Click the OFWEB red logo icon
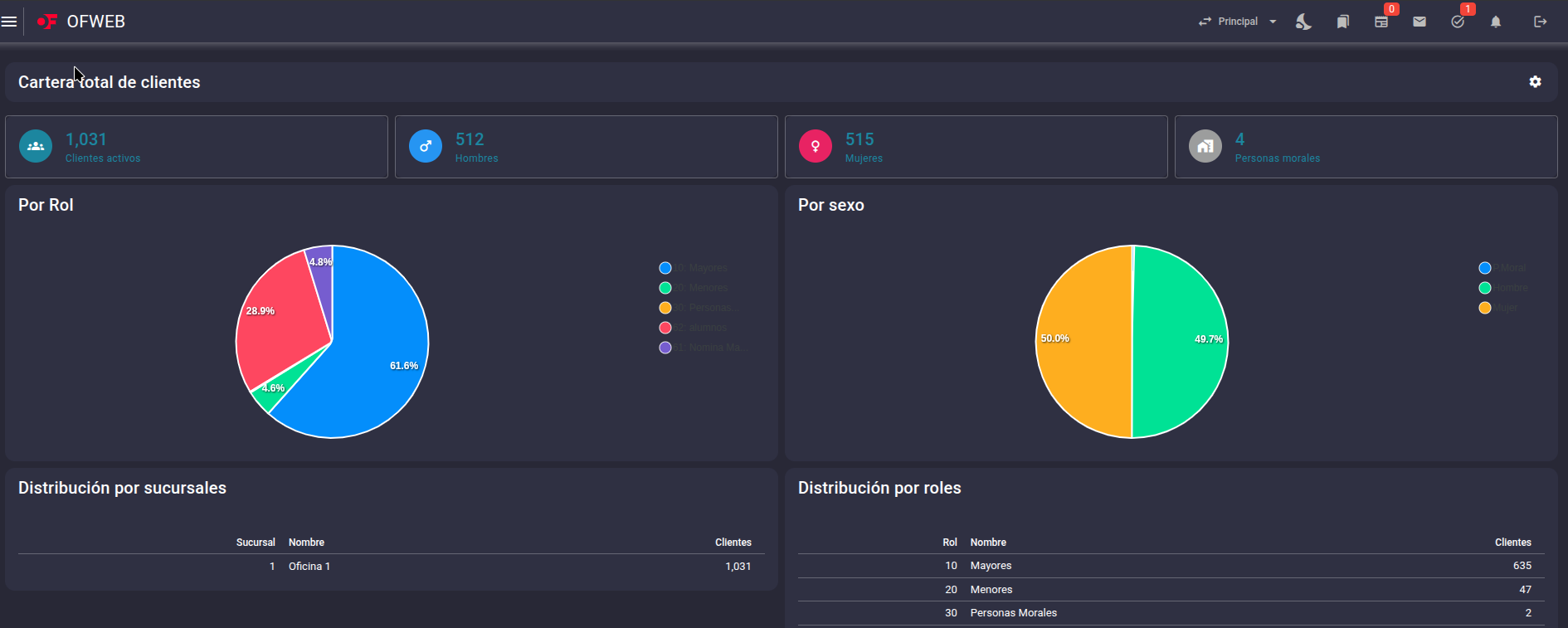 coord(47,22)
